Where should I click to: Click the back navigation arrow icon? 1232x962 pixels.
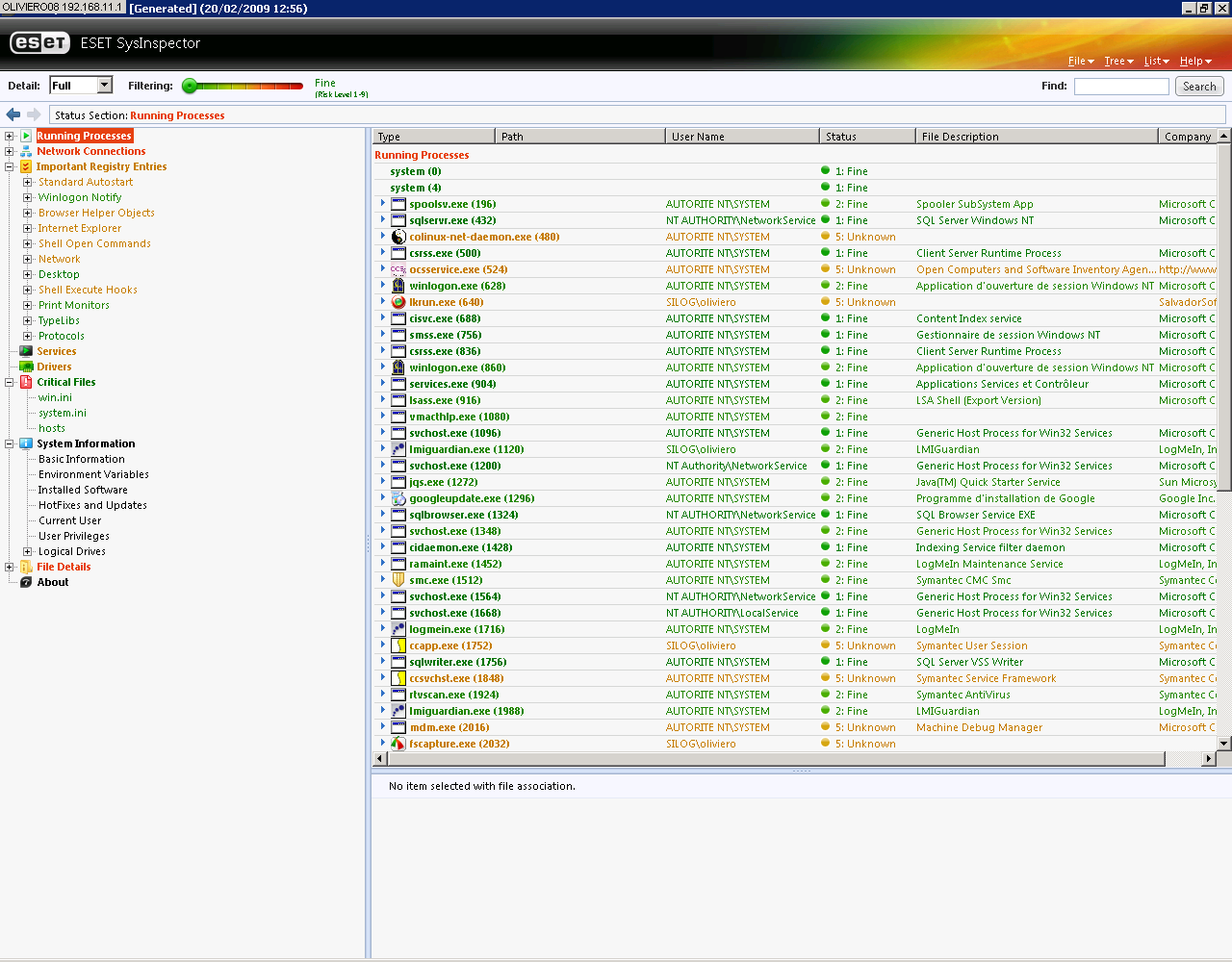point(13,114)
